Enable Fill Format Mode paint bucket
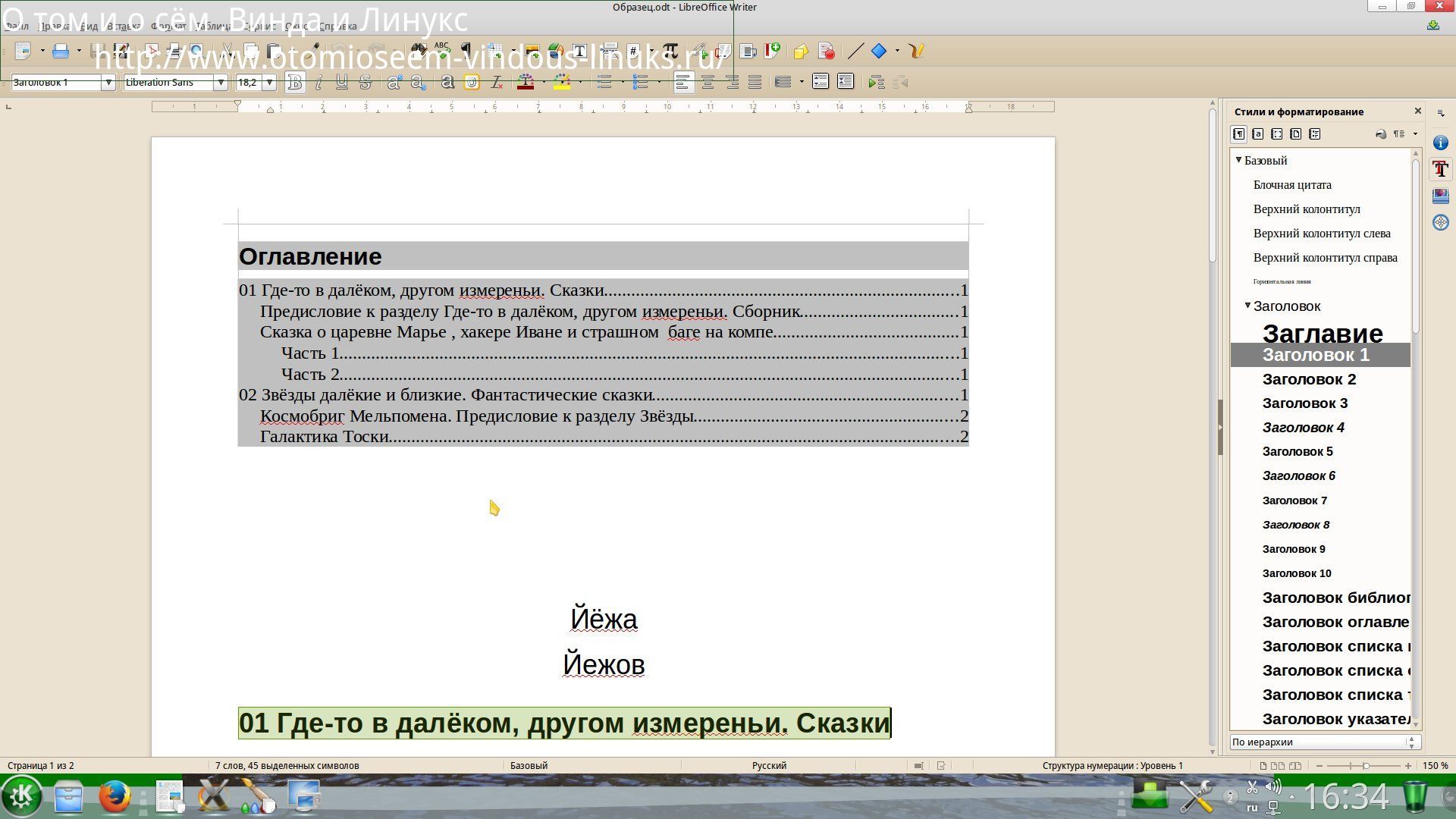The height and width of the screenshot is (819, 1456). click(1380, 134)
